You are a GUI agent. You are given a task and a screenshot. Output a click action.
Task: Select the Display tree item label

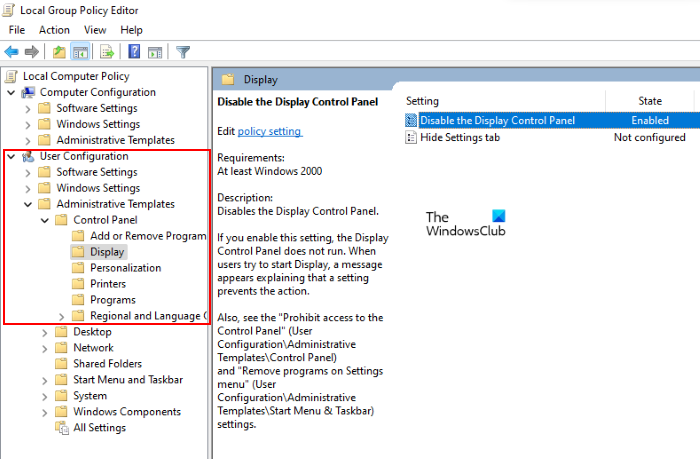pos(107,252)
